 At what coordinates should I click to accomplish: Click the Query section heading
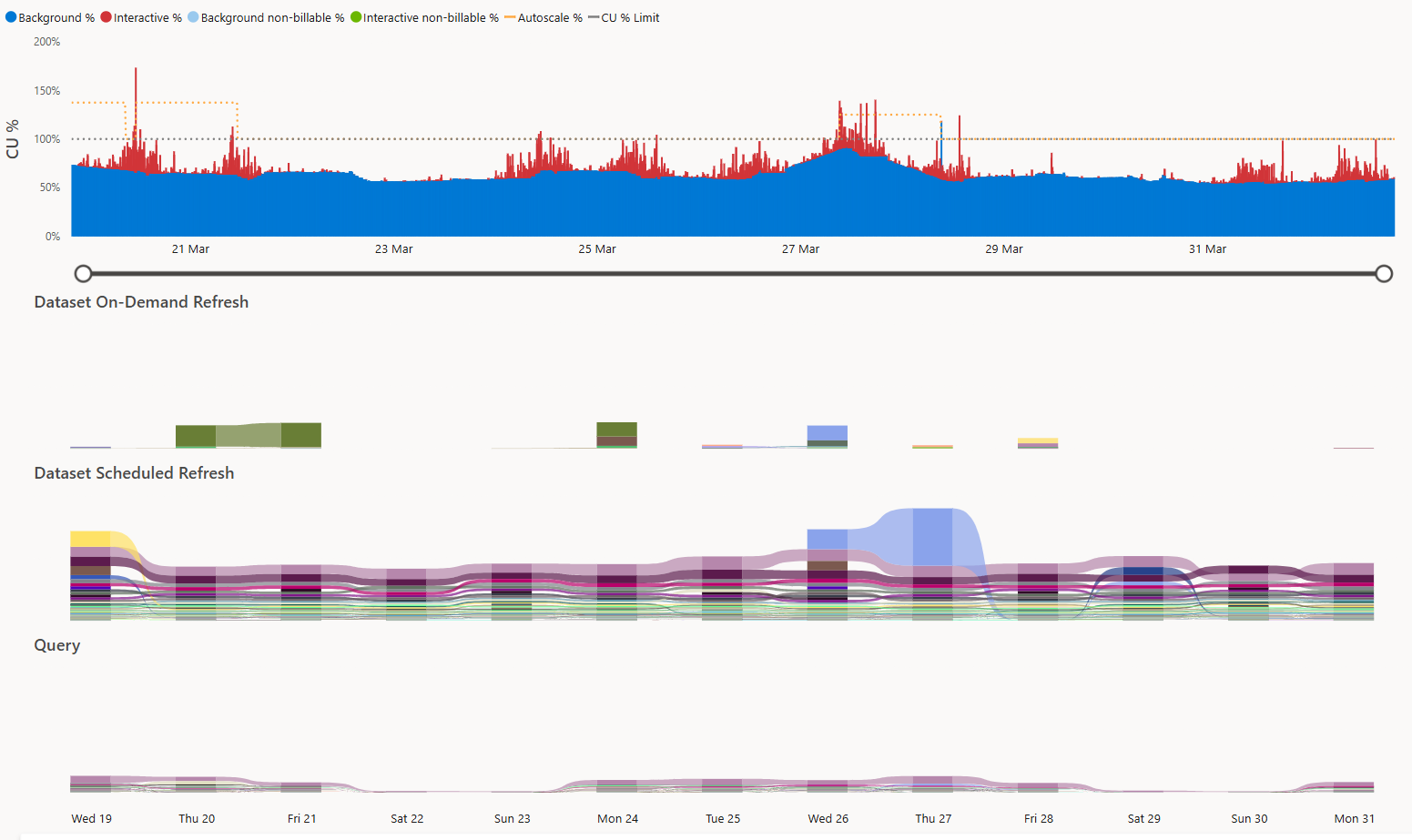tap(56, 645)
